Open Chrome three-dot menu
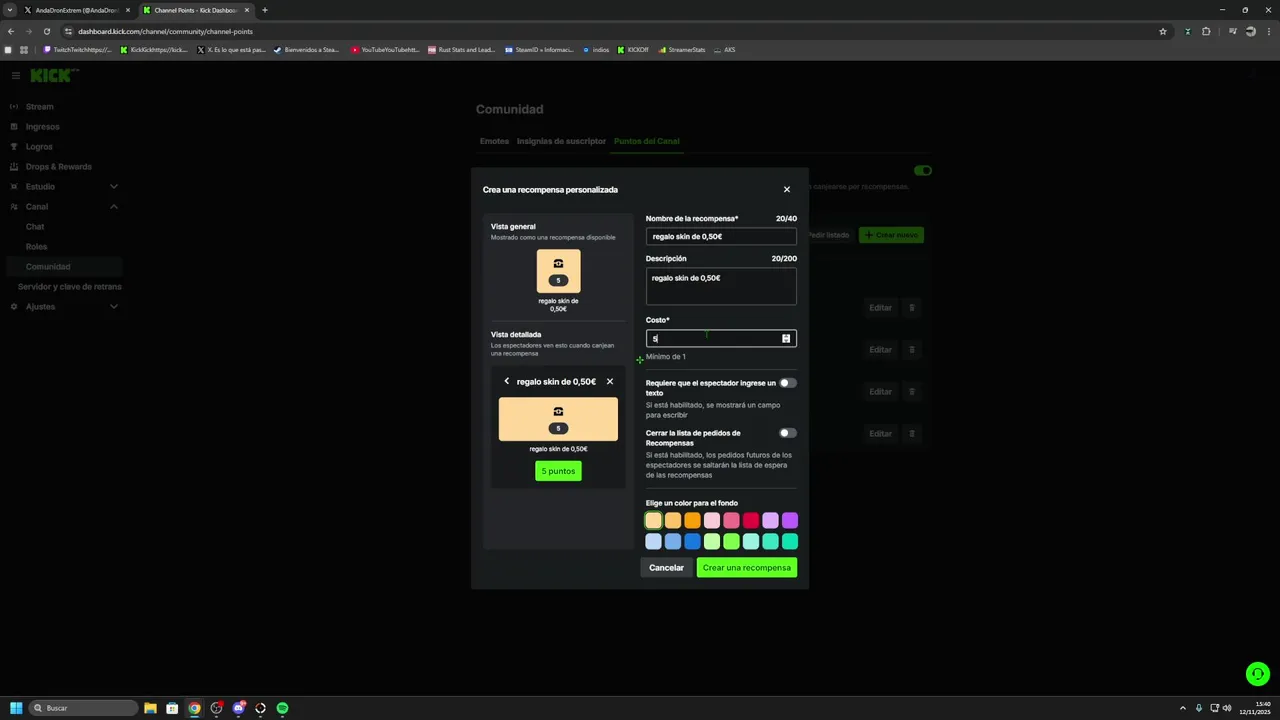 click(x=1268, y=31)
